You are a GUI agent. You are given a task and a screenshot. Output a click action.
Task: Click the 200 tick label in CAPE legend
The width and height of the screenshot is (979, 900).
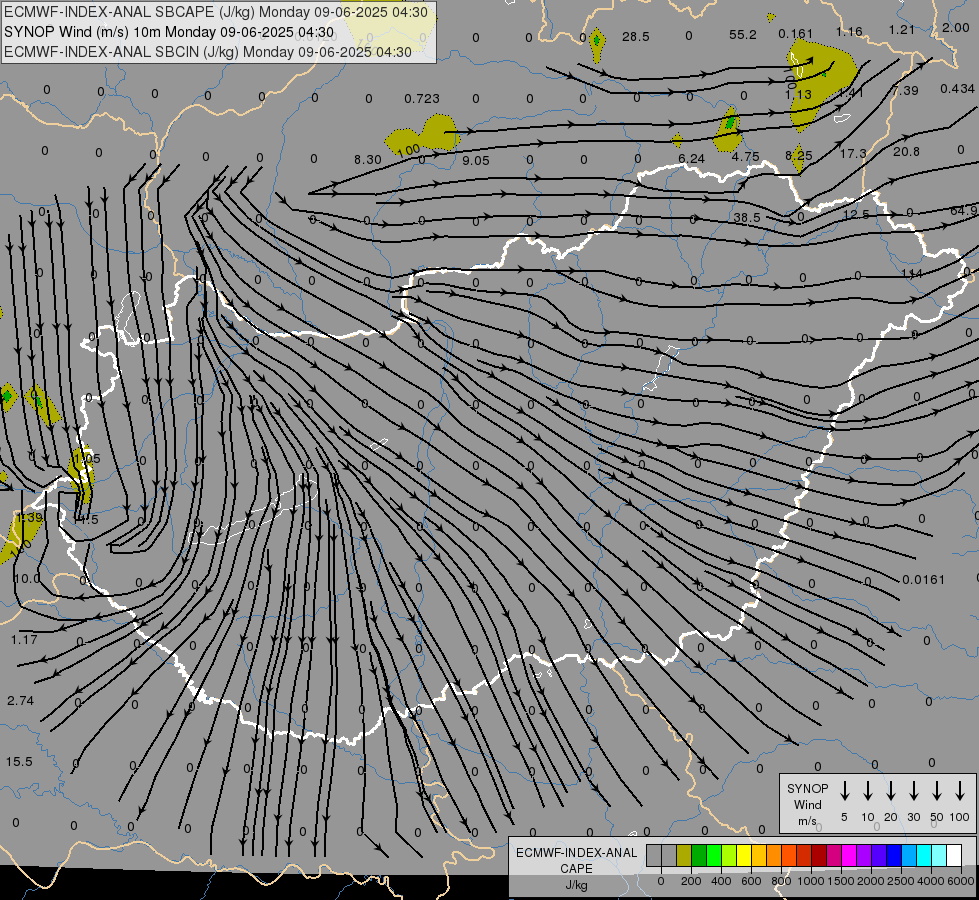(691, 881)
